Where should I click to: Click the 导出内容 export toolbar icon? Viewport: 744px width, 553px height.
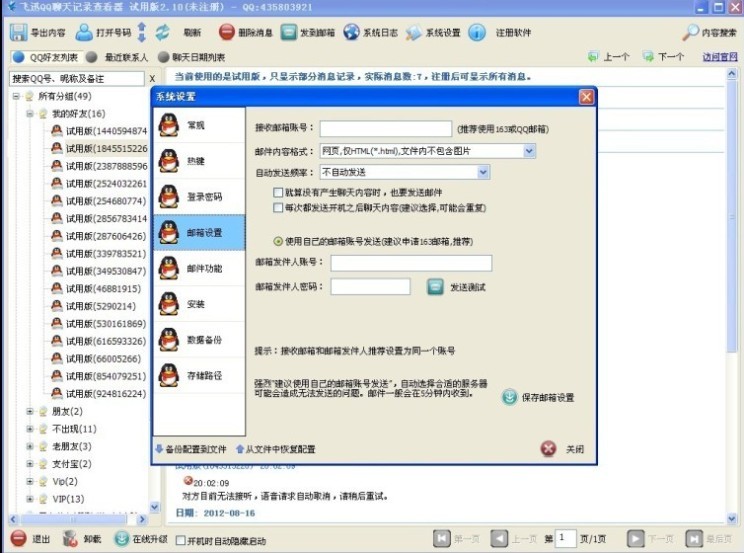(x=18, y=33)
